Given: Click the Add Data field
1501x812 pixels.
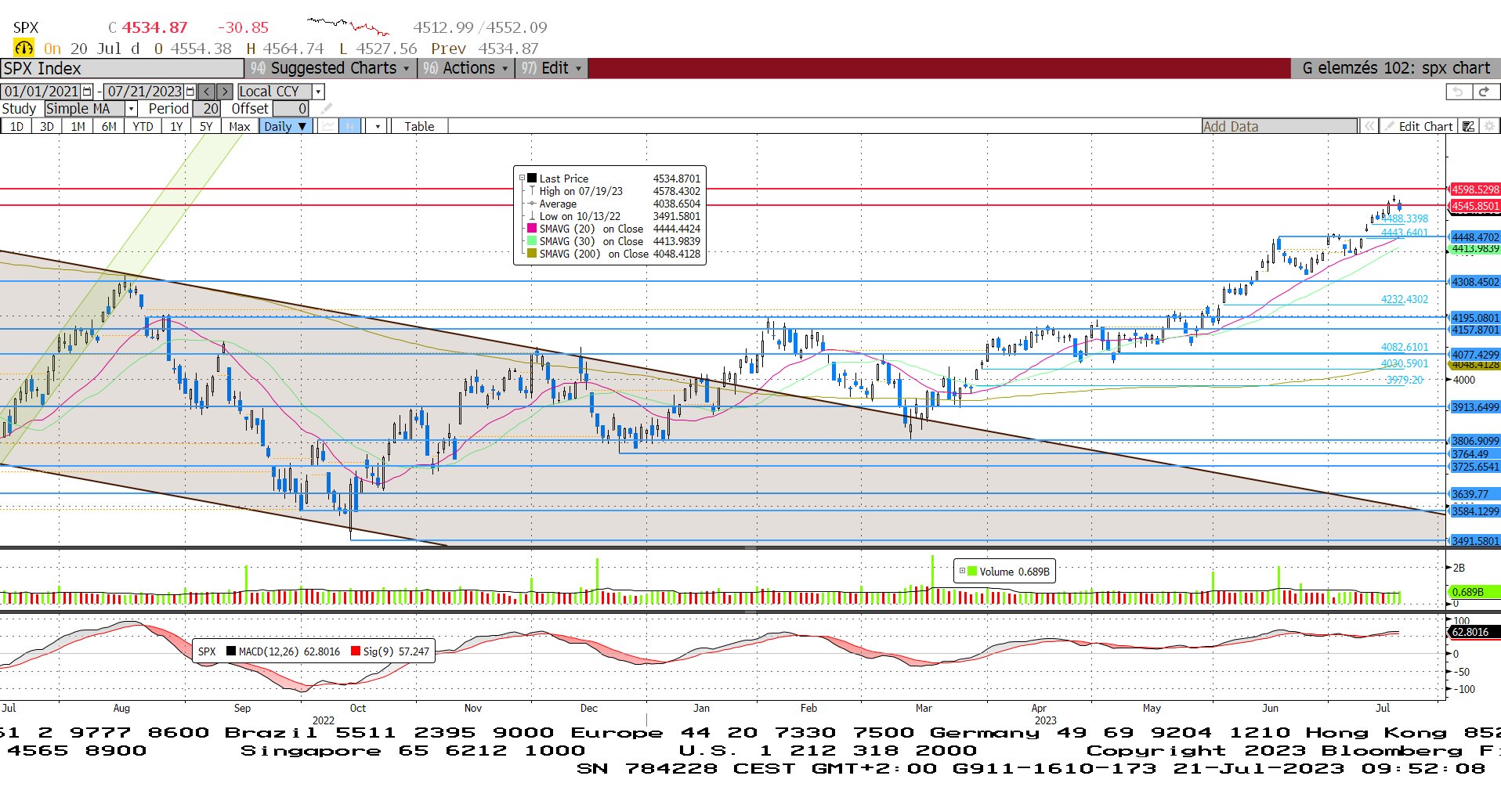Looking at the screenshot, I should (1280, 126).
